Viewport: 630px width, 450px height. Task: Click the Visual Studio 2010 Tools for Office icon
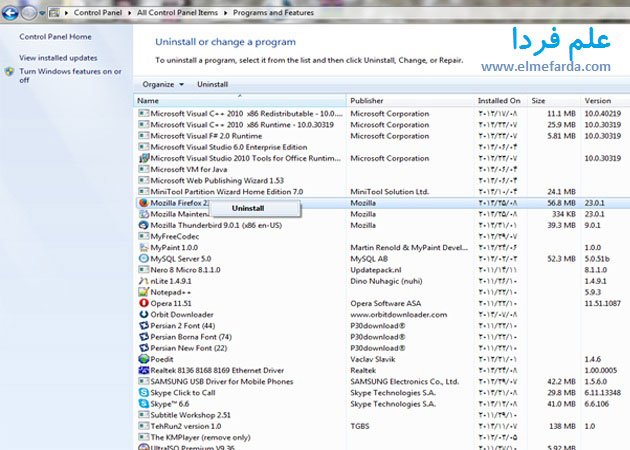click(x=143, y=158)
